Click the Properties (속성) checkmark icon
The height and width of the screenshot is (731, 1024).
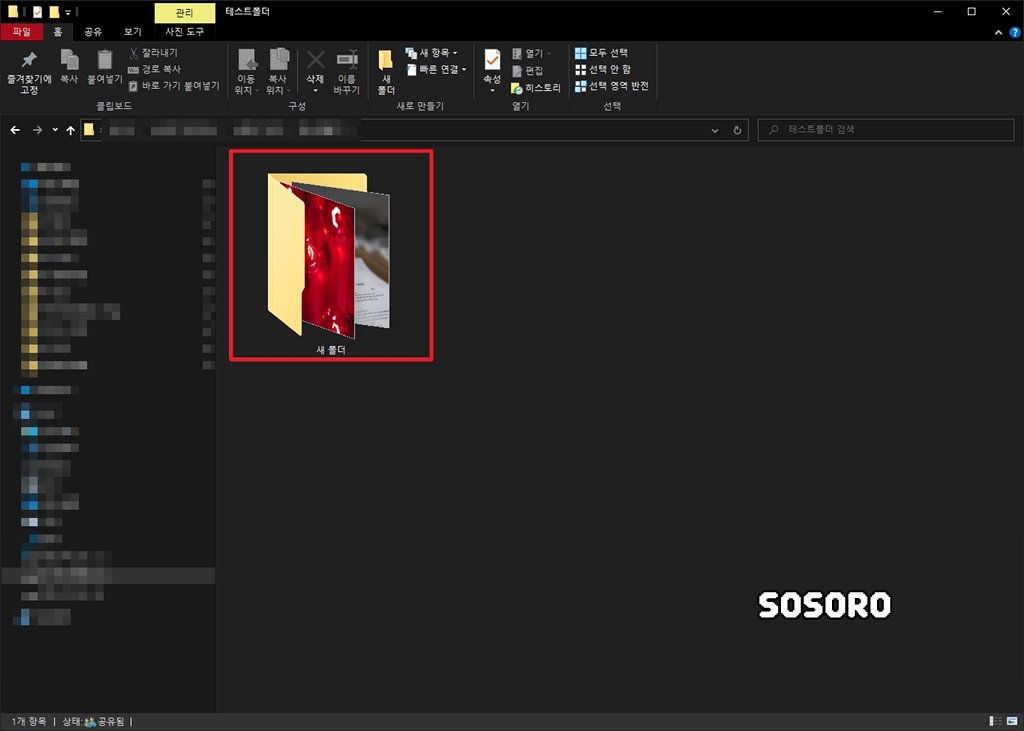pos(492,59)
